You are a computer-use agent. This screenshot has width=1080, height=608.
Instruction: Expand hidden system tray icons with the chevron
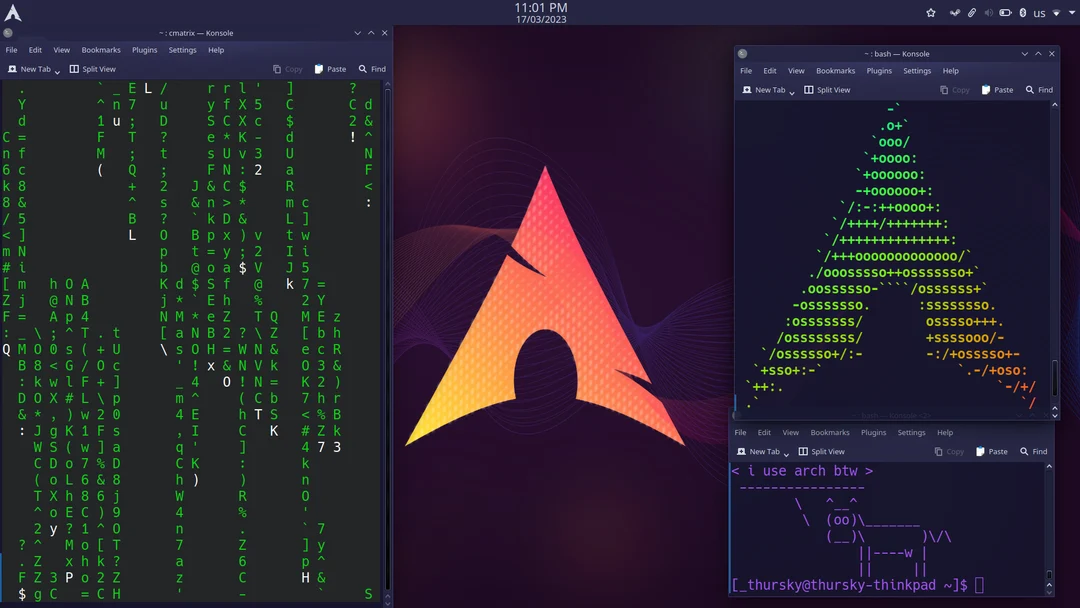coord(1071,13)
